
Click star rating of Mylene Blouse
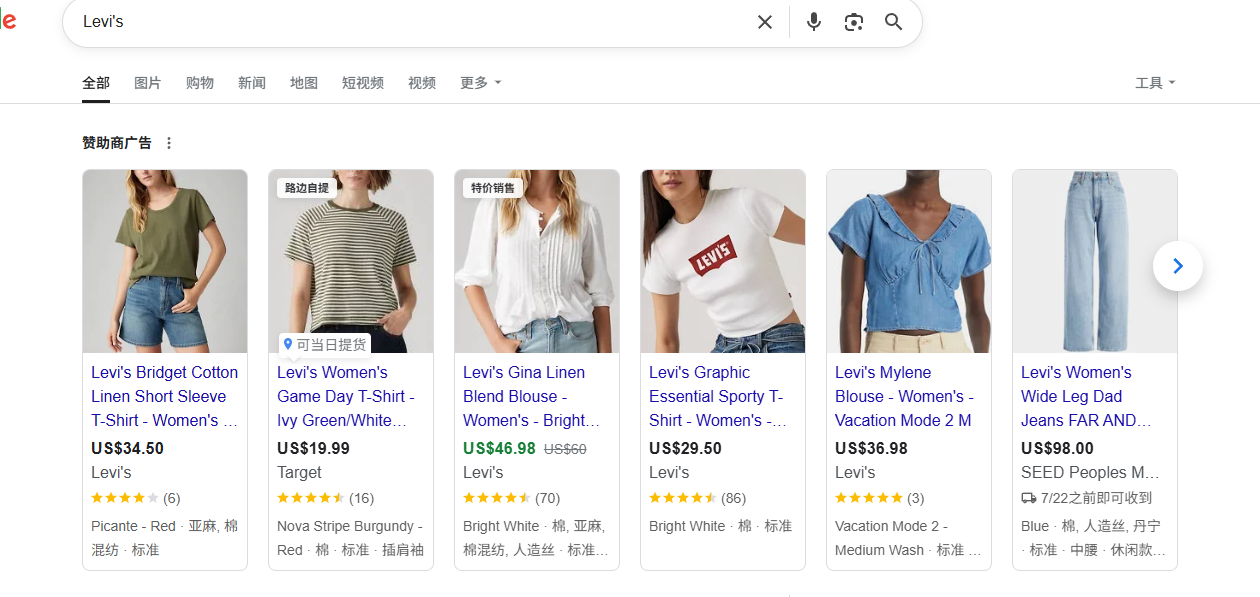tap(869, 498)
